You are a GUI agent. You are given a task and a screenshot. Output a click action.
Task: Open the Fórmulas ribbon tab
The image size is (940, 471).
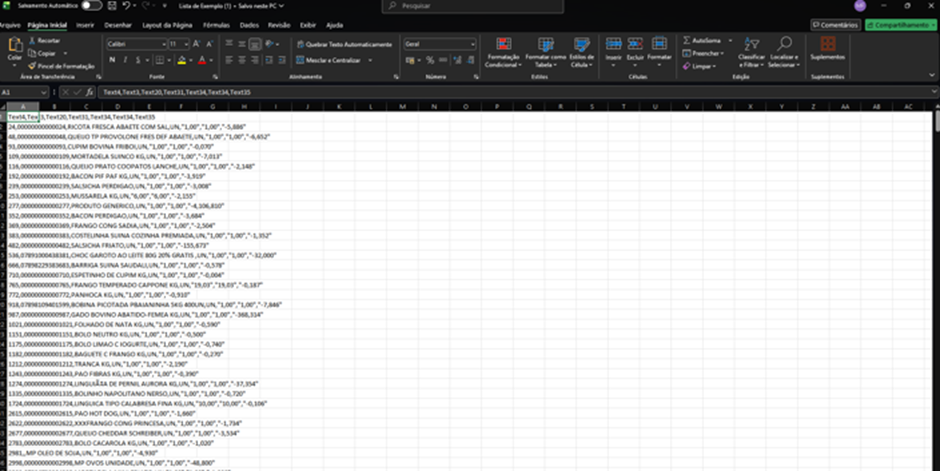[216, 25]
